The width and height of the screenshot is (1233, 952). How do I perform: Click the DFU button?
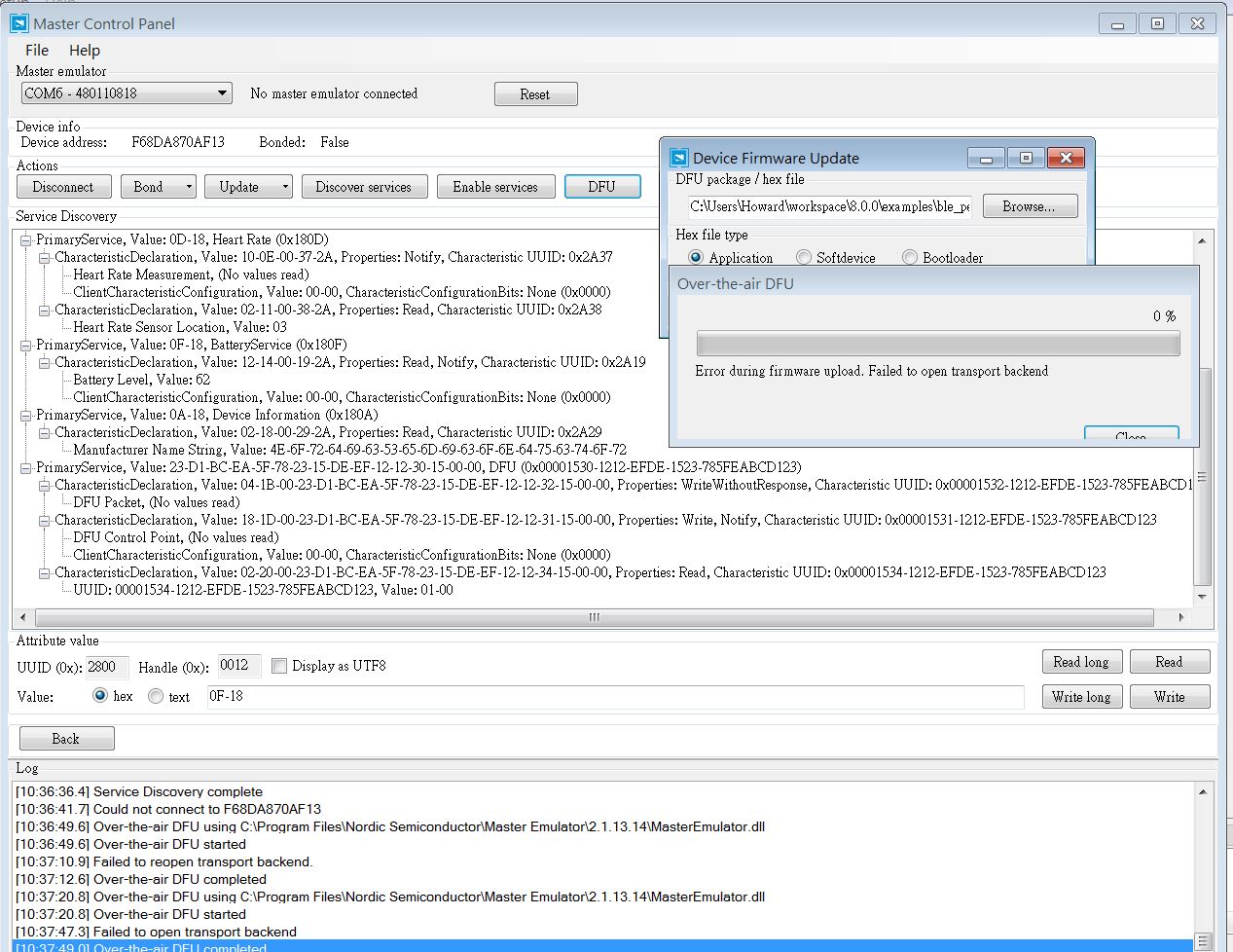pos(602,187)
